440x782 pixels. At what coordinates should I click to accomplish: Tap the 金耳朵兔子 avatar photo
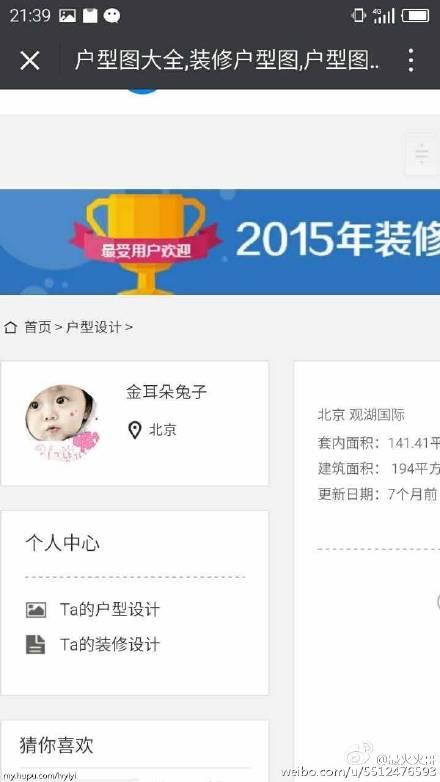(61, 422)
